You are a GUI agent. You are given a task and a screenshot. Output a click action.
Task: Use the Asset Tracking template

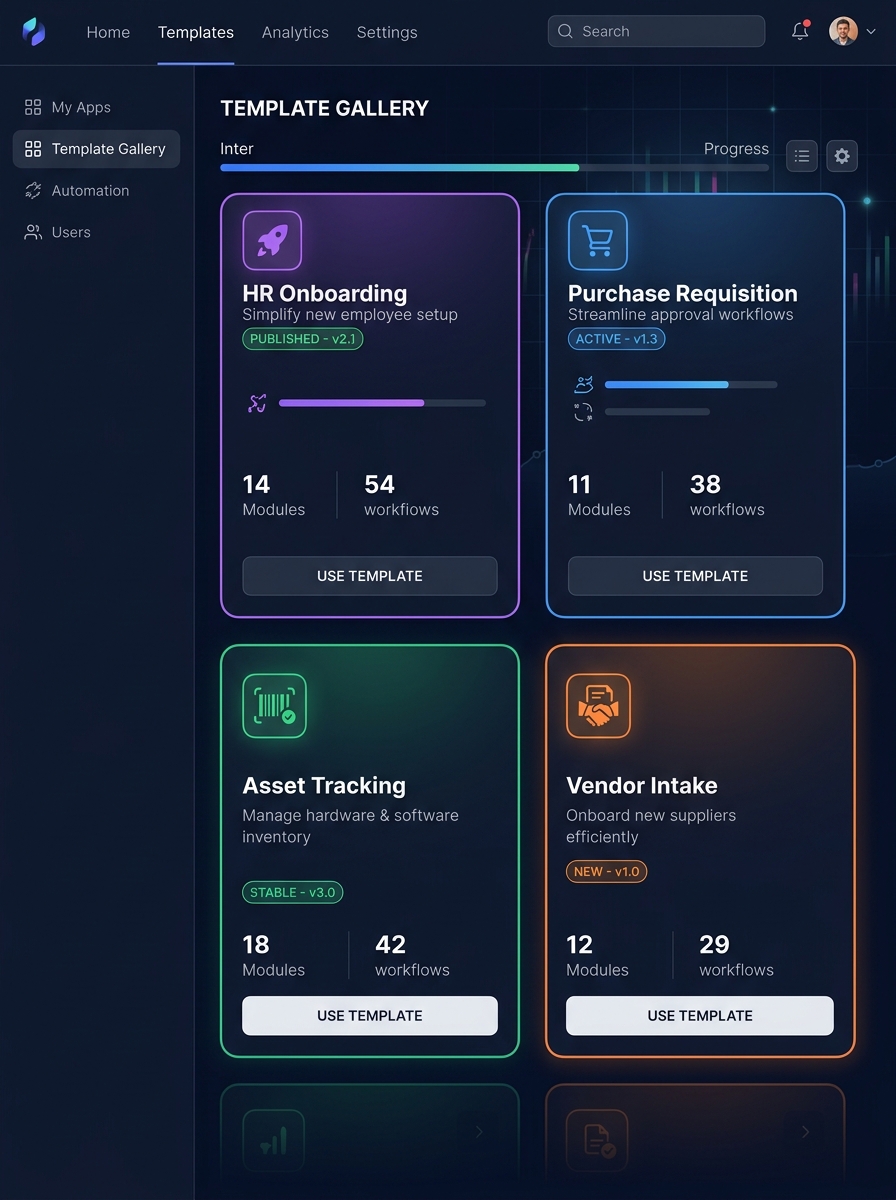point(370,1015)
